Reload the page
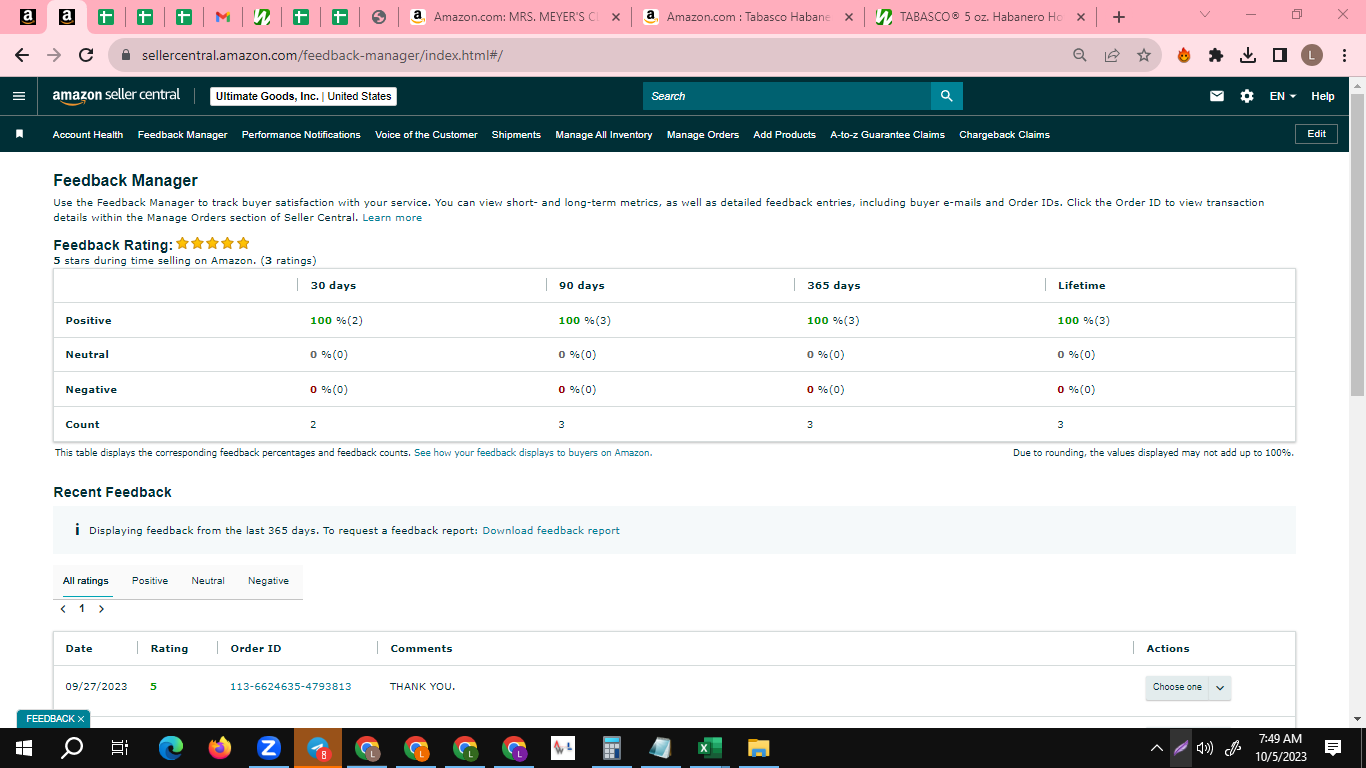1366x768 pixels. (86, 56)
